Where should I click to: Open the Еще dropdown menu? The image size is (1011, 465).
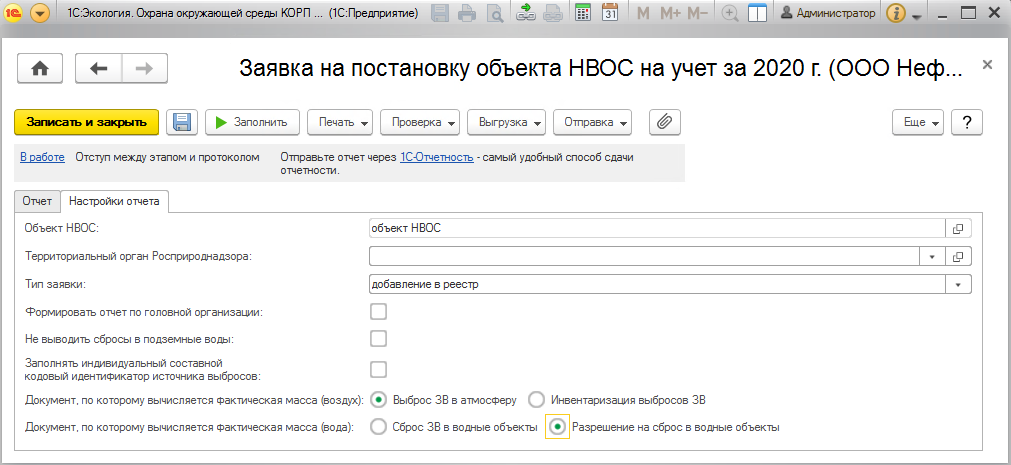pyautogui.click(x=918, y=122)
